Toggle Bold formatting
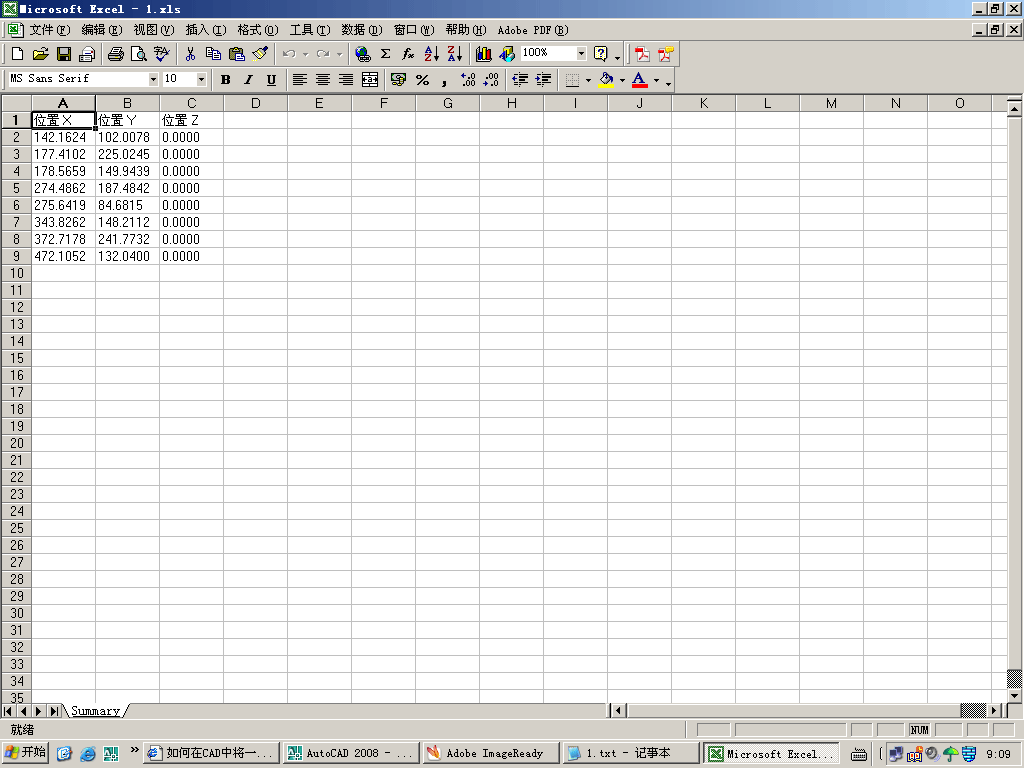Screen dimensions: 1024x768 (225, 80)
